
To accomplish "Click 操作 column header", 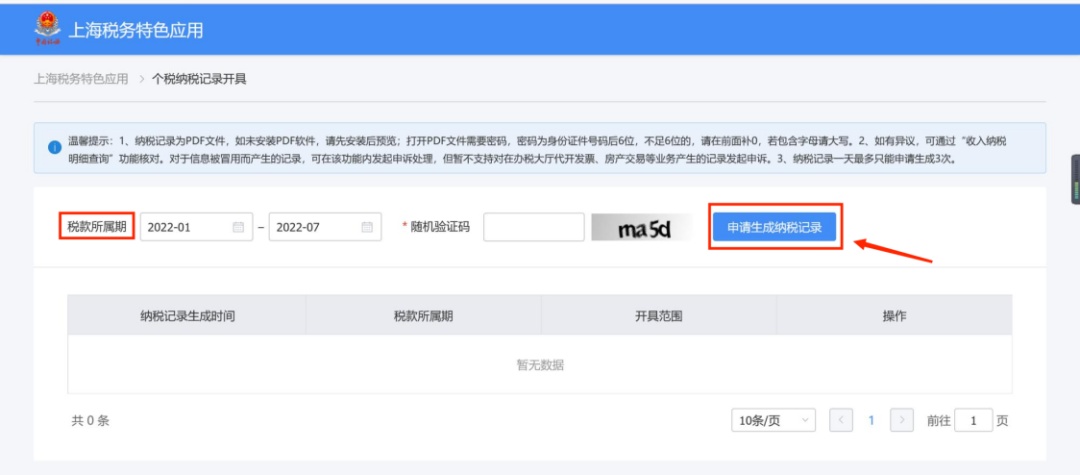I will coord(894,315).
